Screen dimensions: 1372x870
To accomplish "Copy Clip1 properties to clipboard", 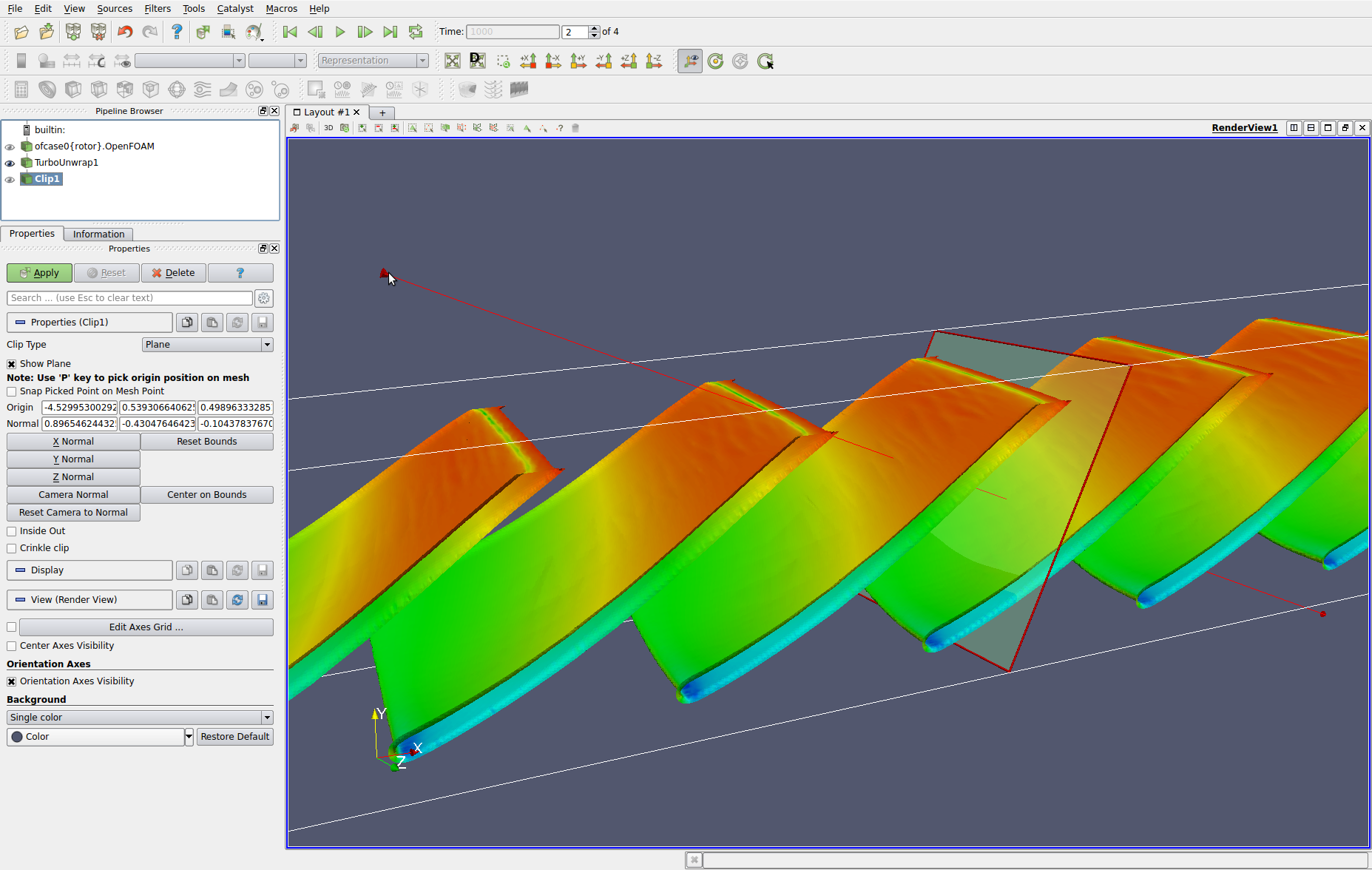I will (187, 323).
